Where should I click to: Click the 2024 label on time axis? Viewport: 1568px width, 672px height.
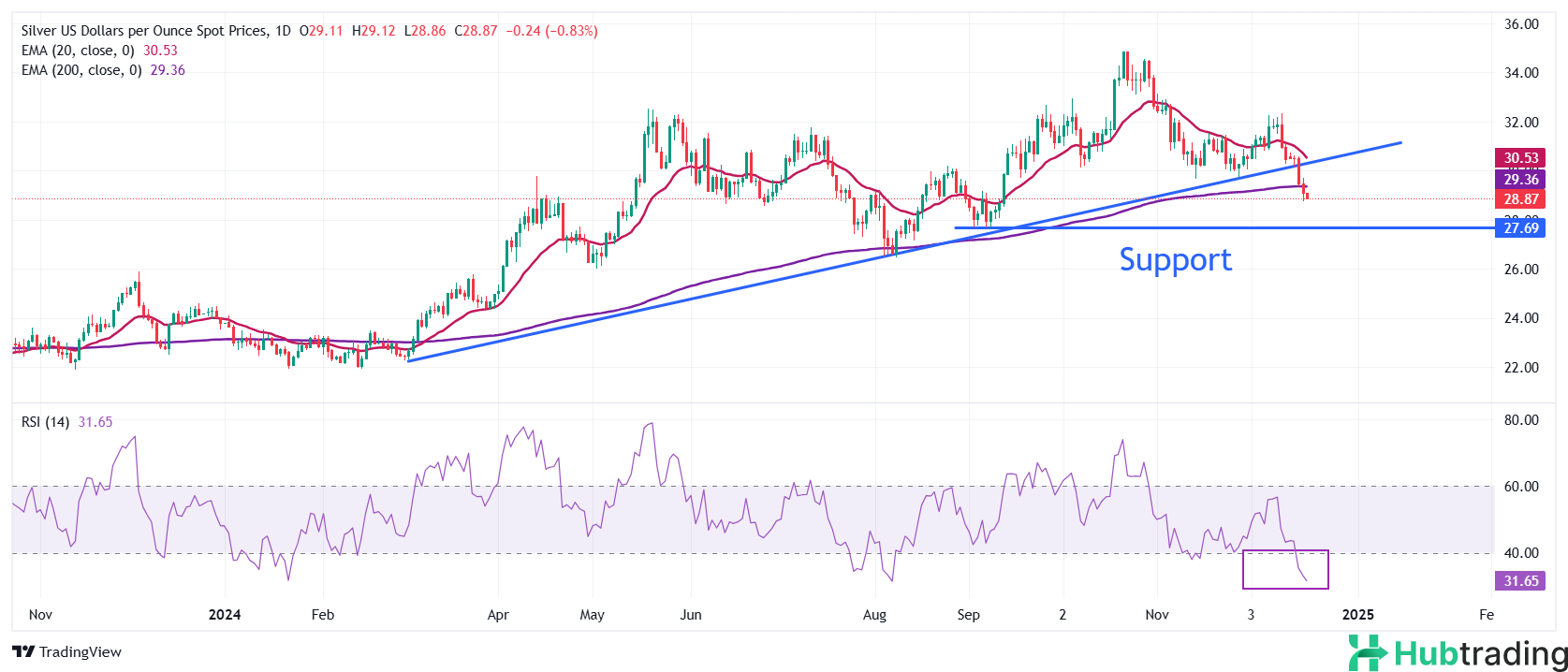[x=225, y=615]
